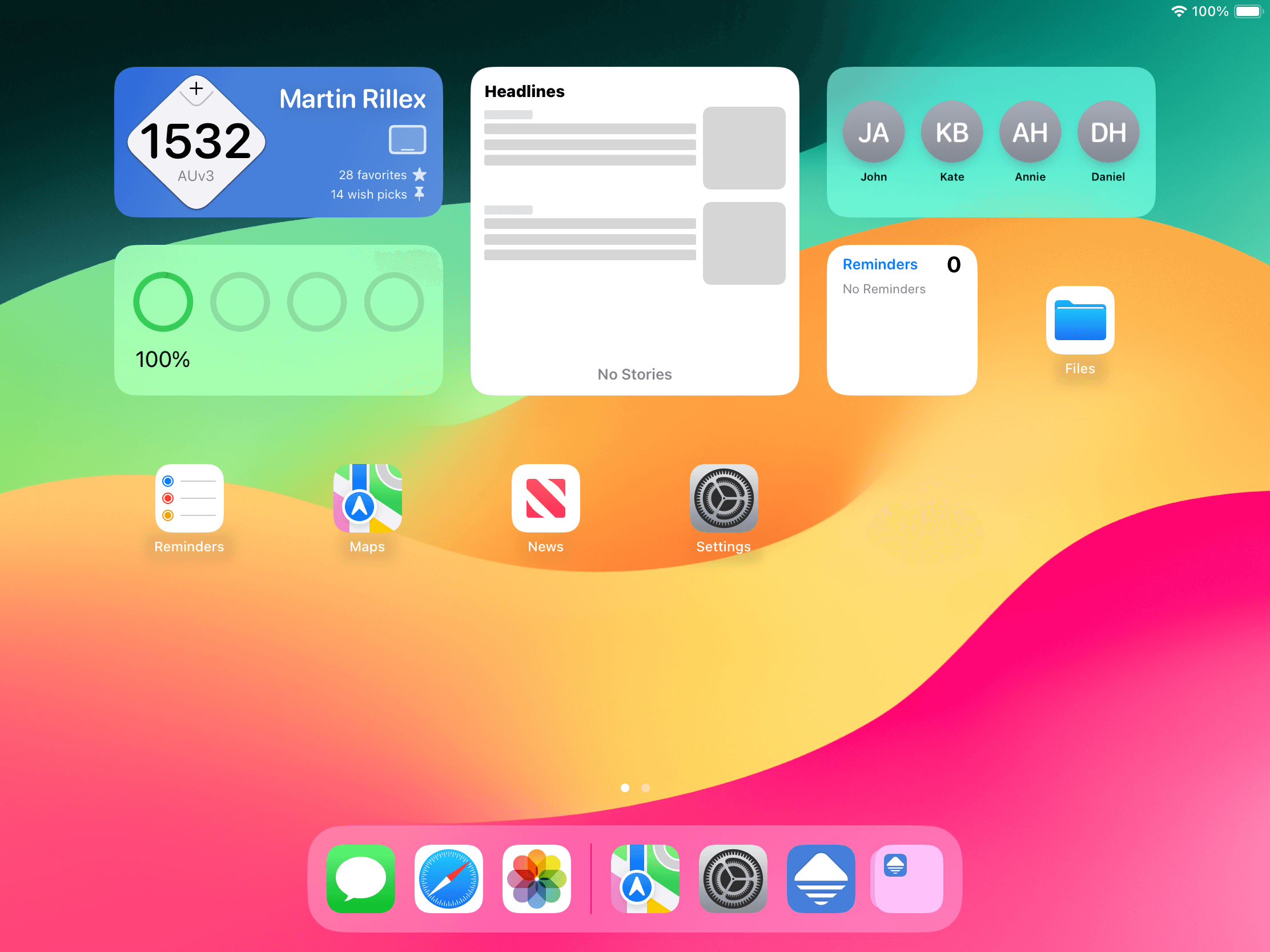Screen dimensions: 1270x952
Task: Tap the first headline thumbnail placeholder
Action: [x=743, y=148]
